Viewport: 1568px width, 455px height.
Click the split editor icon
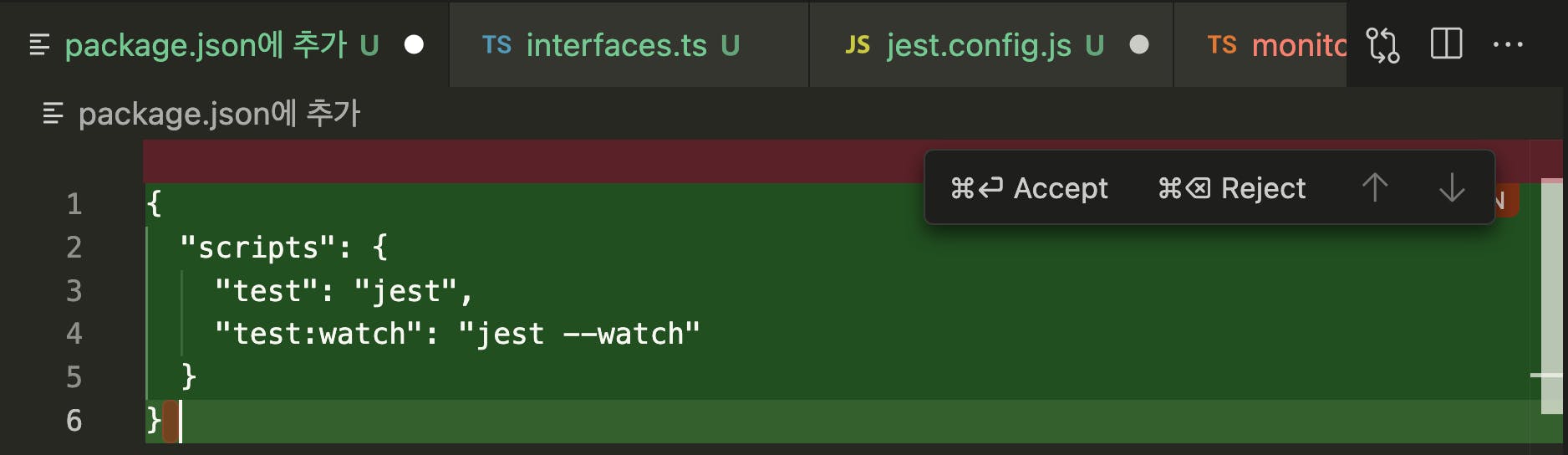click(1446, 44)
